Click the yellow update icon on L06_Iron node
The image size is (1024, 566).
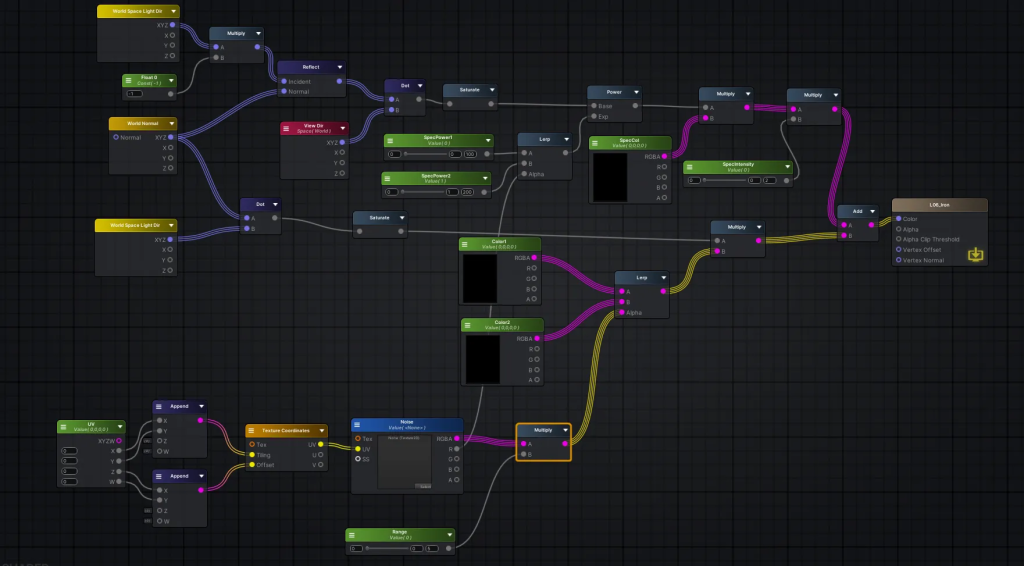click(x=976, y=255)
